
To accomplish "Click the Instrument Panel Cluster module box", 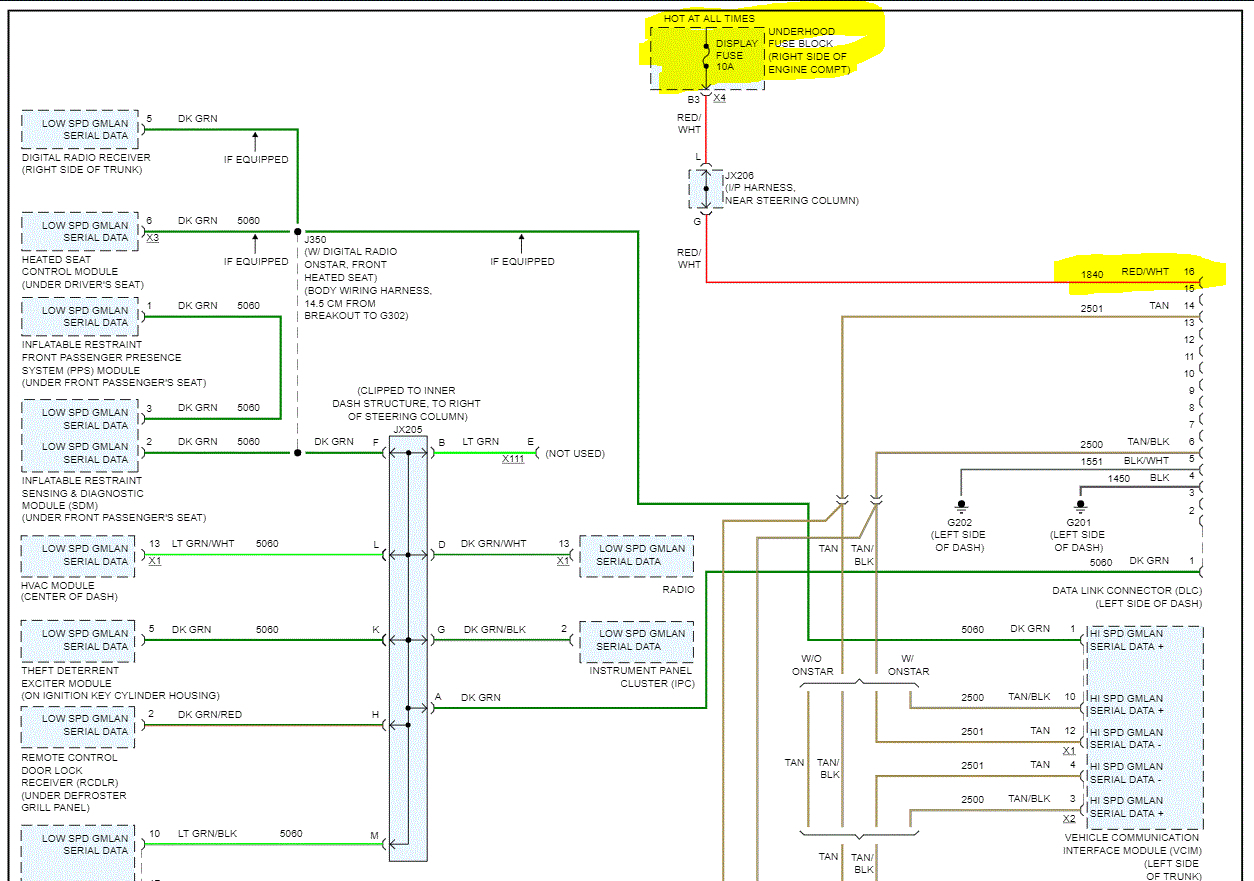I will (636, 640).
